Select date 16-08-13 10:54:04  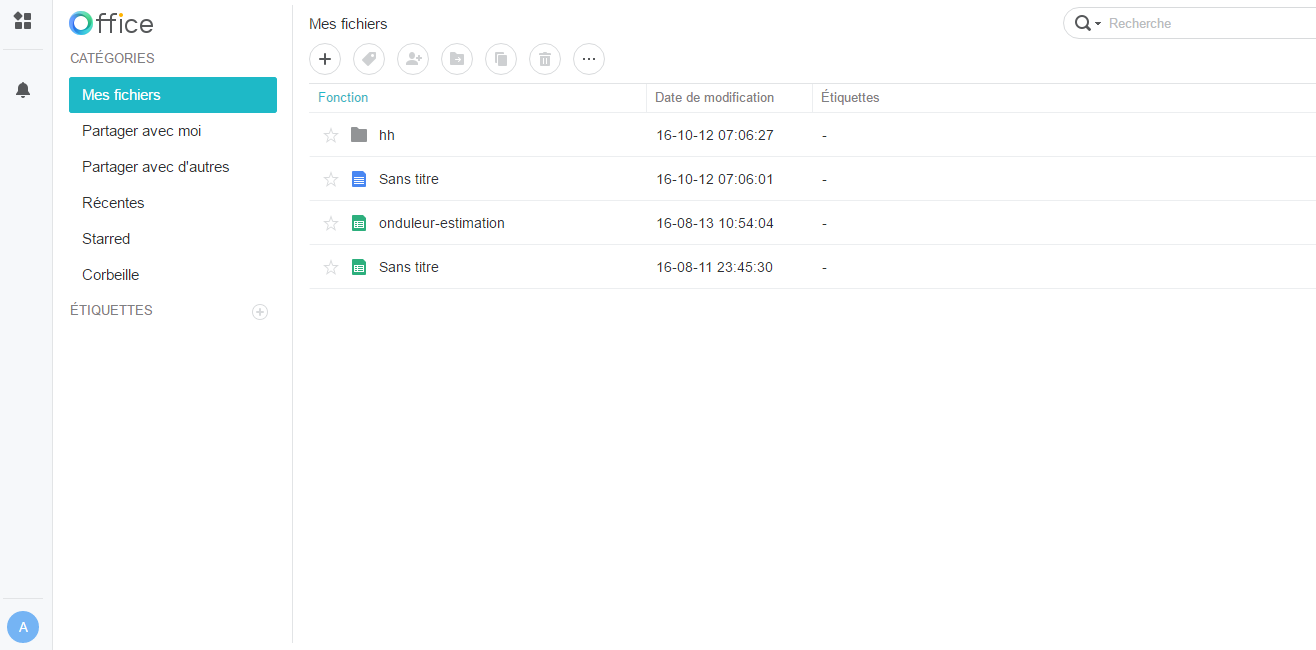coord(715,223)
